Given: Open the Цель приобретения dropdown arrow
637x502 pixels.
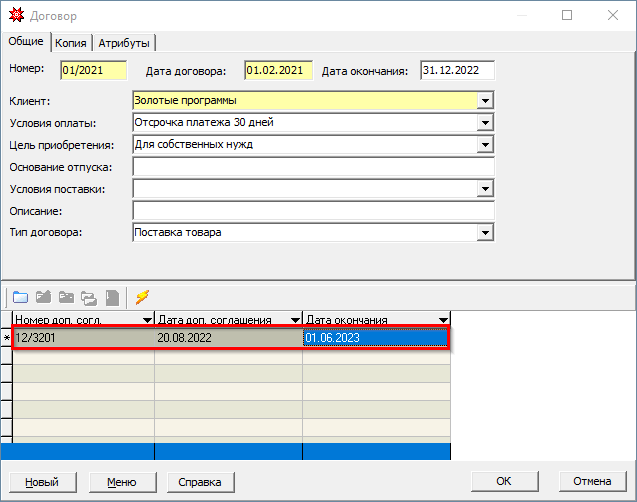Looking at the screenshot, I should (x=485, y=145).
